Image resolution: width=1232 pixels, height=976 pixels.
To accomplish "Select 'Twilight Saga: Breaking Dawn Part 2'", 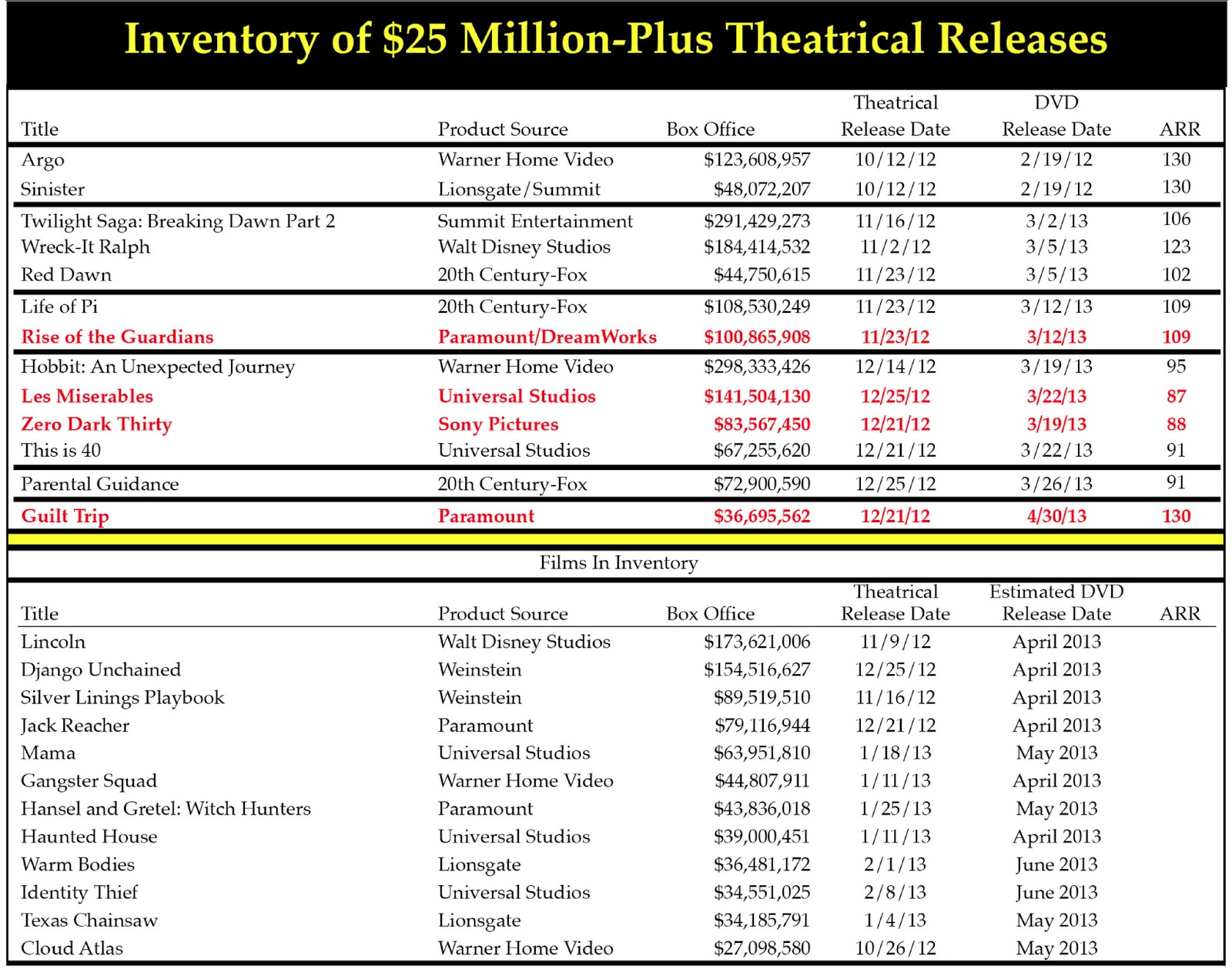I will tap(178, 221).
